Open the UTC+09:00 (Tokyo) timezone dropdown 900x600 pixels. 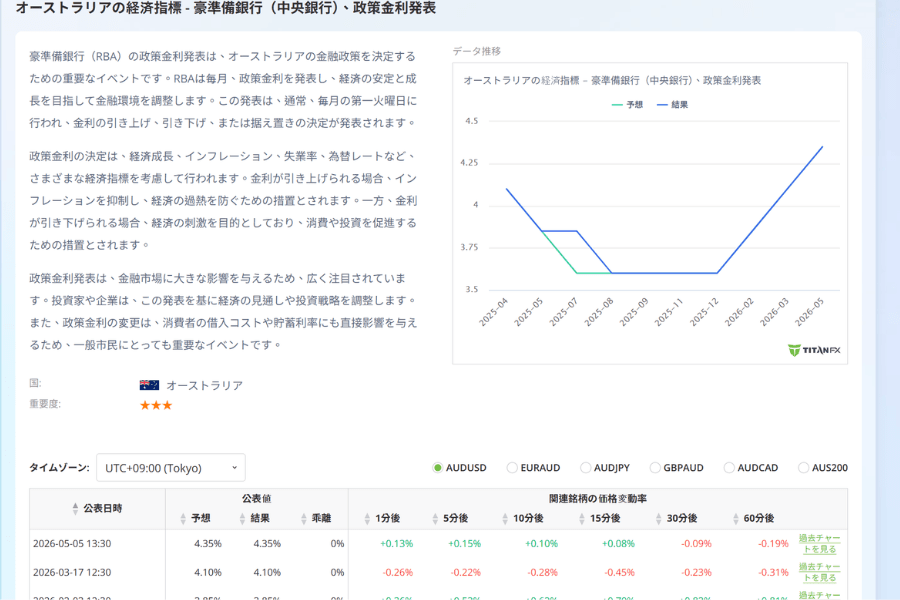coord(171,468)
